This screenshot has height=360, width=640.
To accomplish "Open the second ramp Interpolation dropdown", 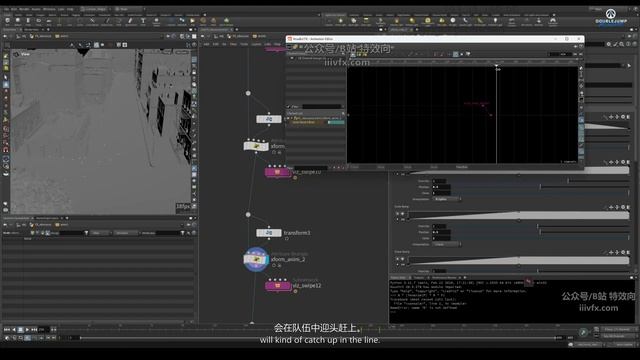I will point(447,244).
